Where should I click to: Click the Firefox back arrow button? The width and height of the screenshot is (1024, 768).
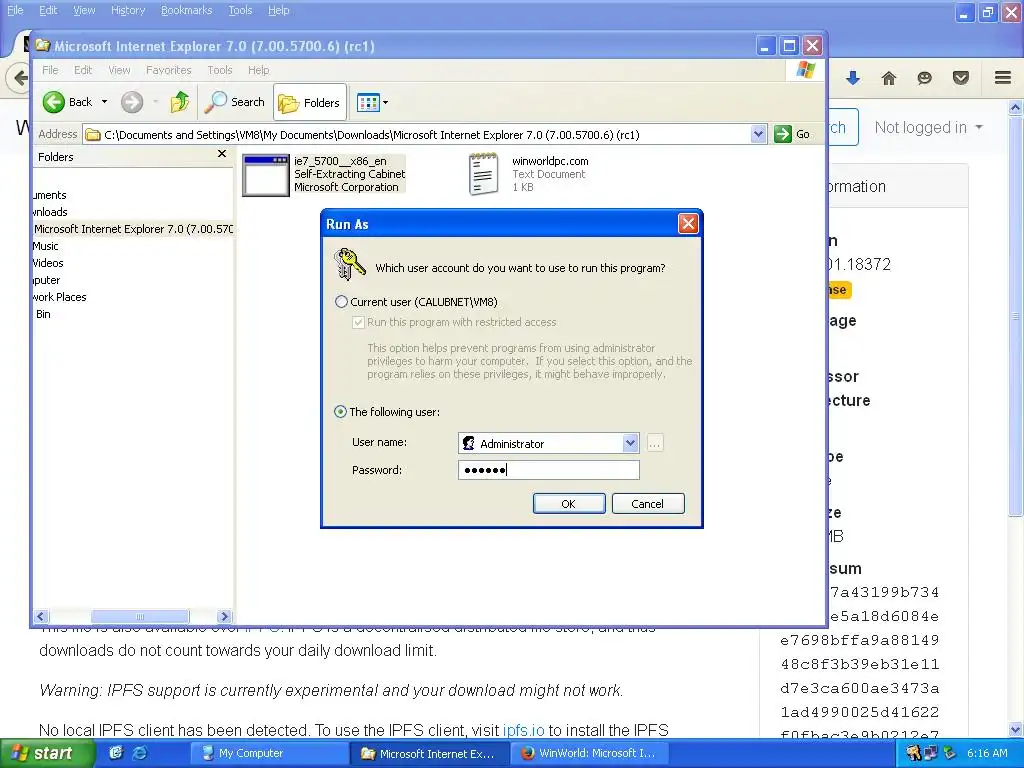(20, 78)
